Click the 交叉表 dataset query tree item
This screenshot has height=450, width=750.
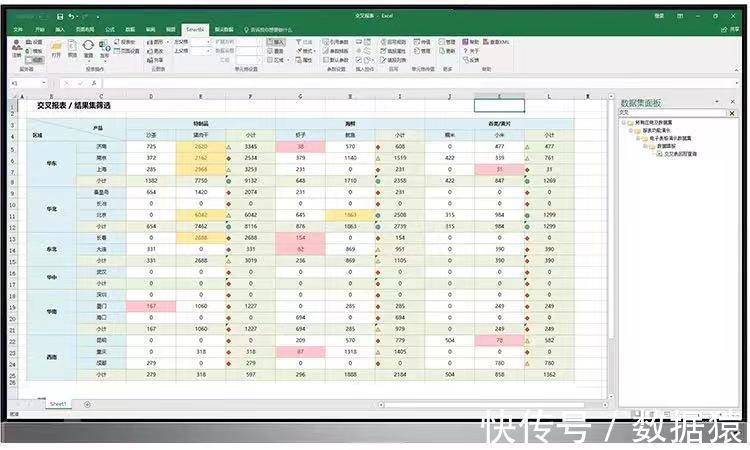pyautogui.click(x=681, y=154)
